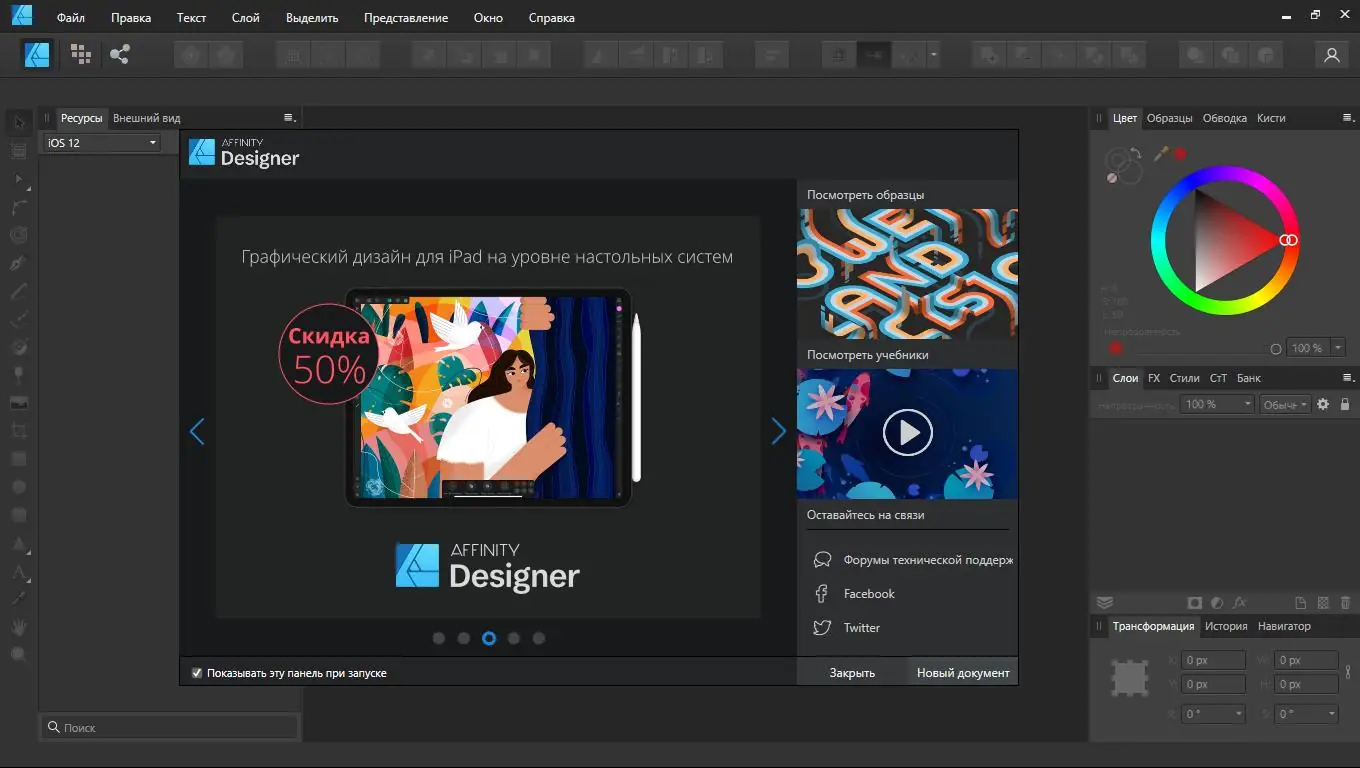The height and width of the screenshot is (768, 1360).
Task: Click the Facebook icon link
Action: click(822, 594)
